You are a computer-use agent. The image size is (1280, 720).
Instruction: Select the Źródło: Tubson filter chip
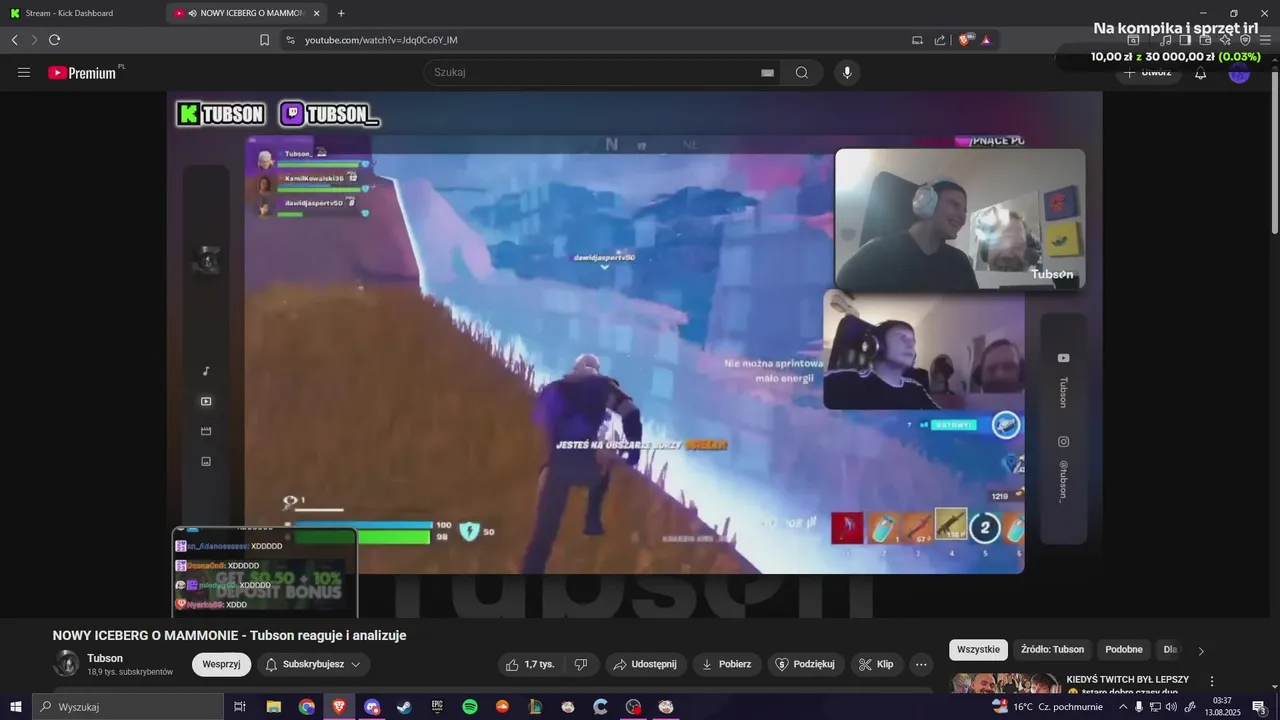click(x=1052, y=649)
